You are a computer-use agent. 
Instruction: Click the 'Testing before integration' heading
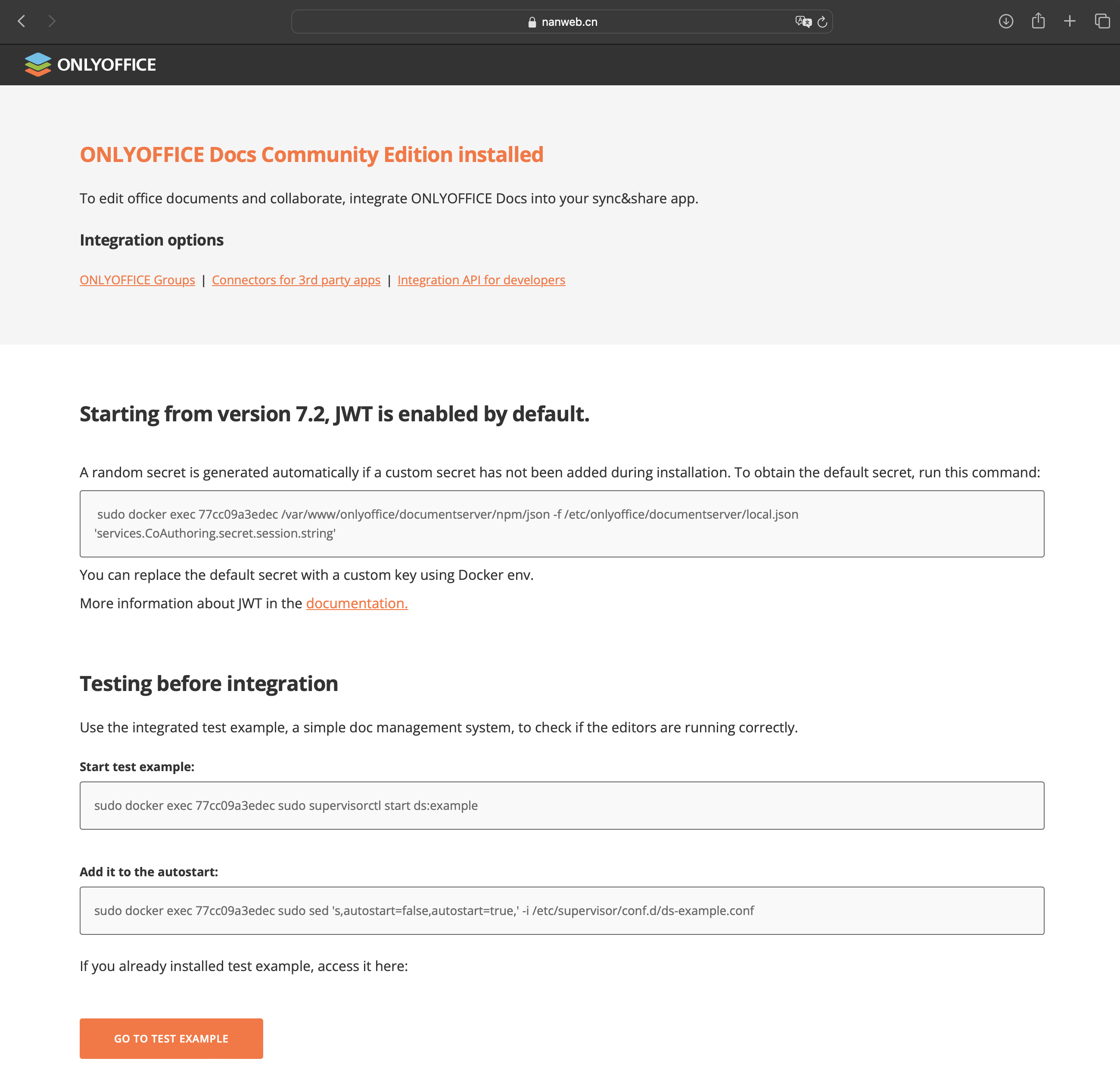[208, 683]
